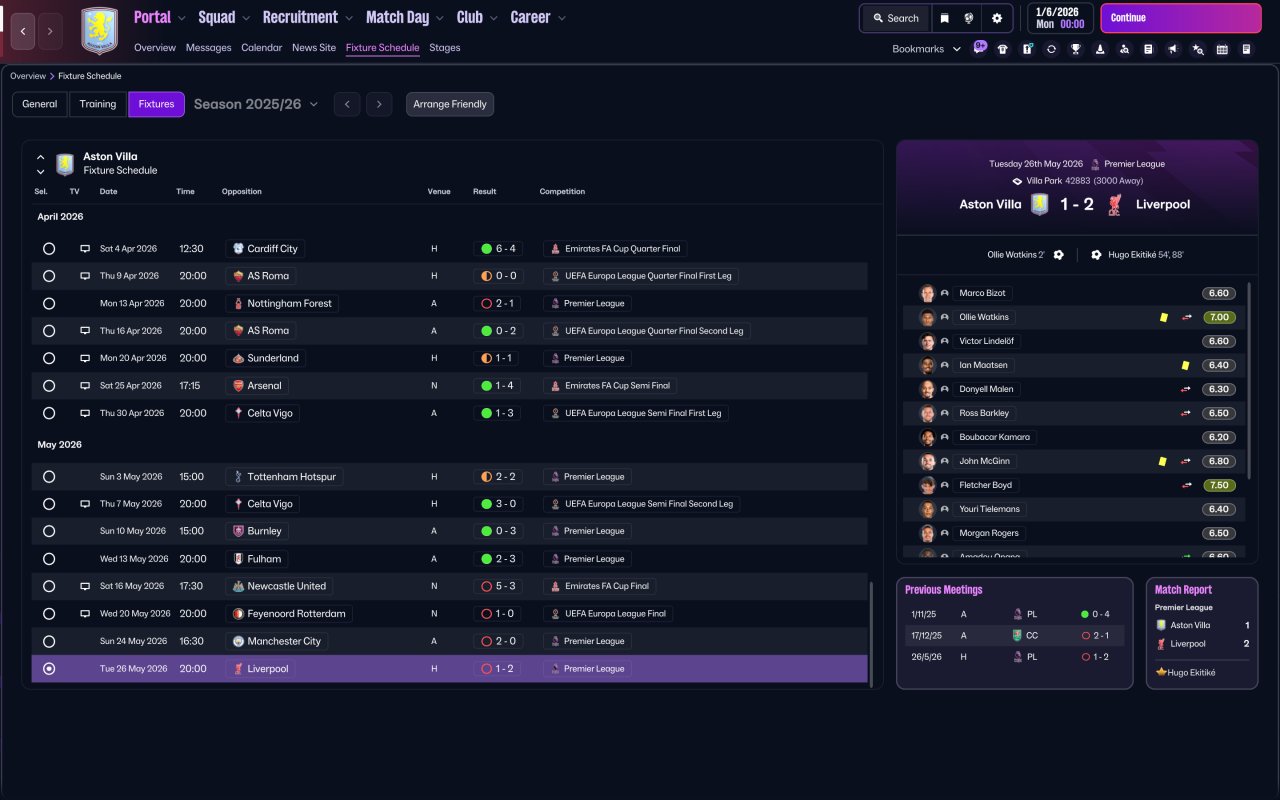
Task: Click the trophy shortcut in the bookmarks bar
Action: point(1076,49)
